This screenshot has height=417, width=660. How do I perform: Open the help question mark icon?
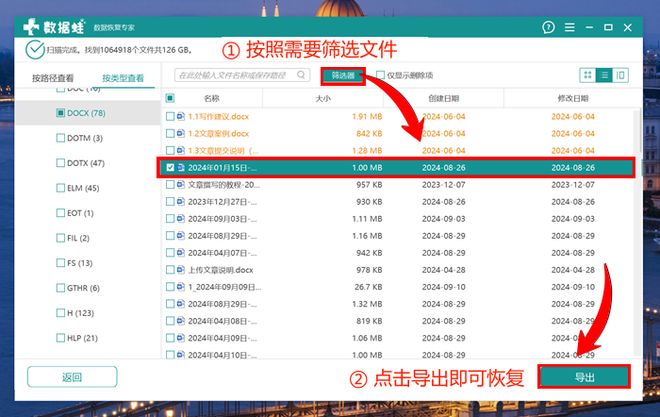coord(548,27)
